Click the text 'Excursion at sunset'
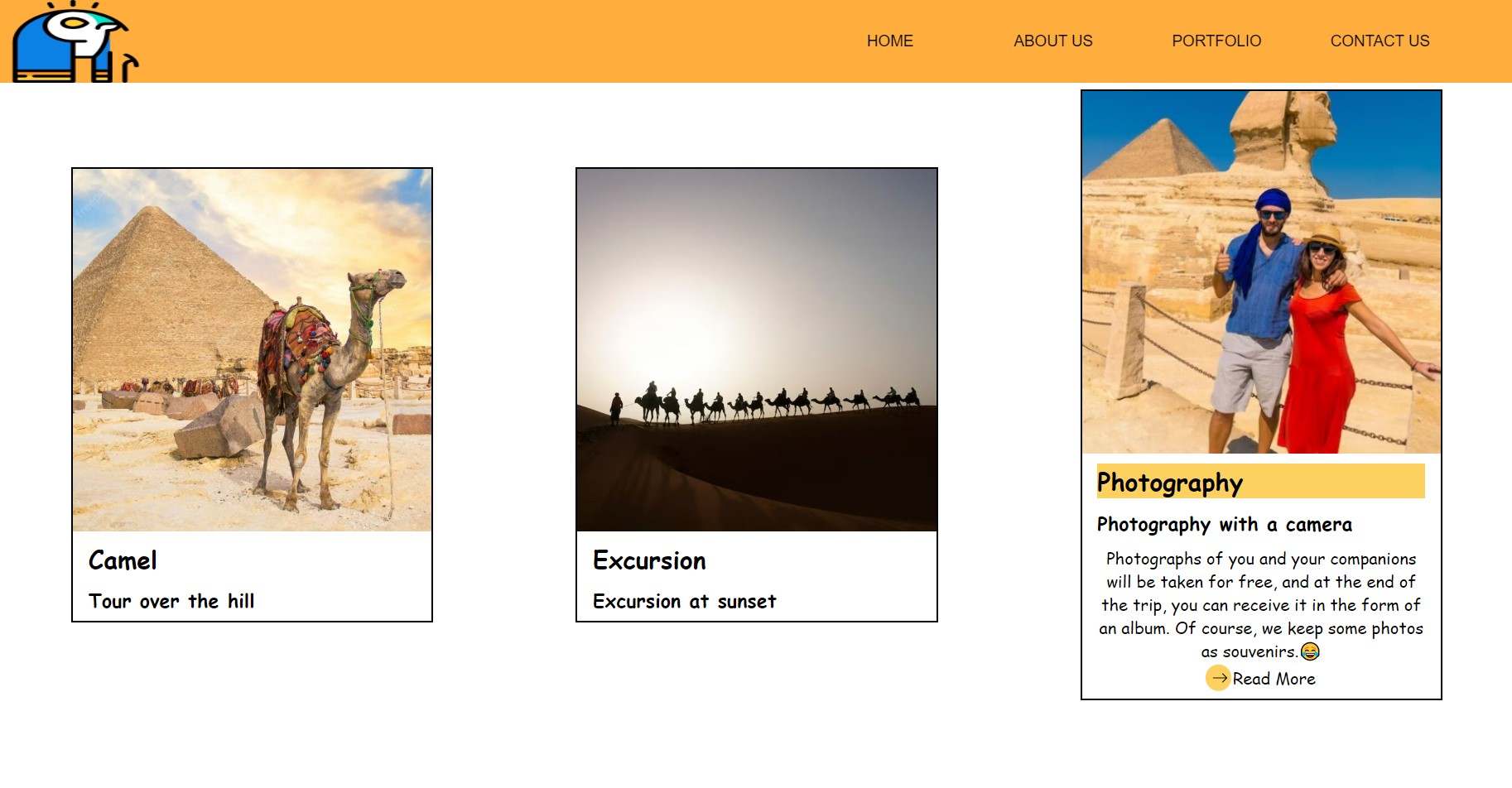This screenshot has height=788, width=1512. tap(684, 602)
